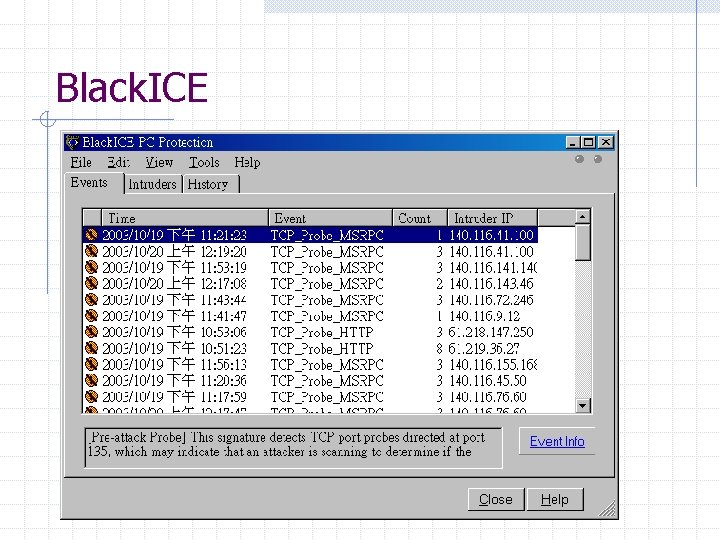Maximize the BlackICE PC Protection window
The height and width of the screenshot is (540, 720).
pyautogui.click(x=588, y=142)
